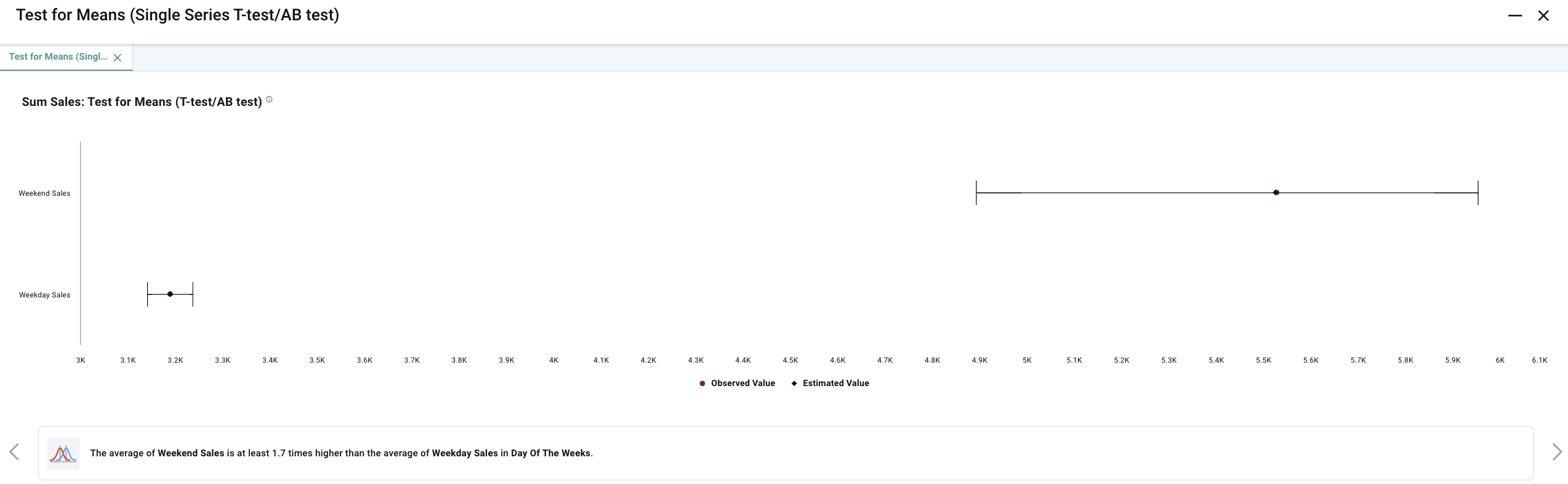1568x484 pixels.
Task: Click the Weekday Sales mean data point
Action: click(x=170, y=294)
